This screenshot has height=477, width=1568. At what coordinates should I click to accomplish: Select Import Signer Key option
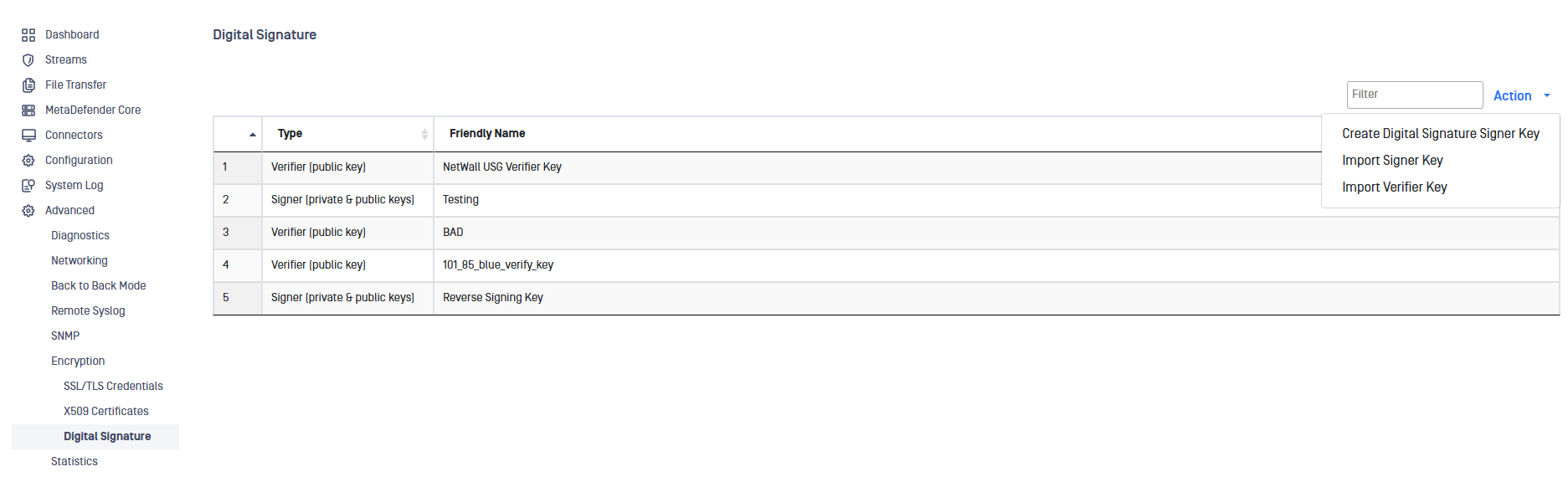coord(1392,161)
